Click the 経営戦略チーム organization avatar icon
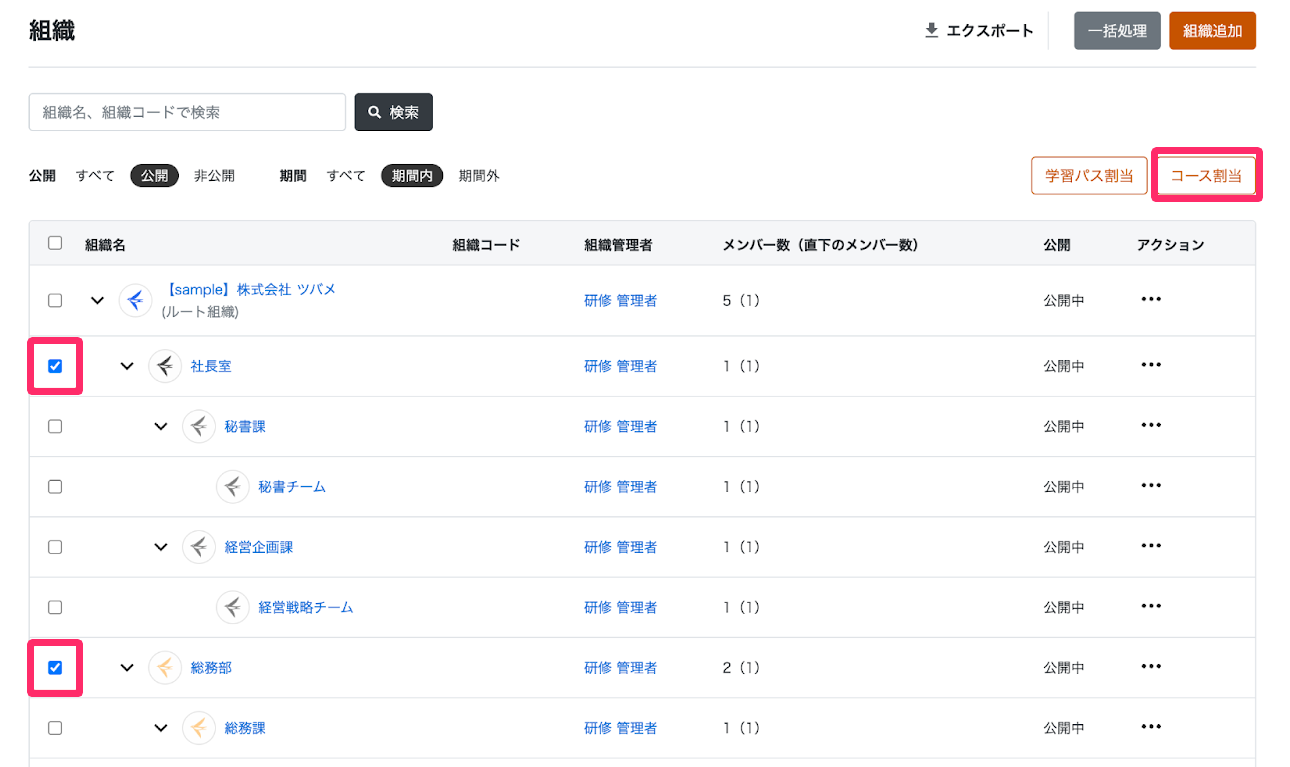 click(x=233, y=607)
